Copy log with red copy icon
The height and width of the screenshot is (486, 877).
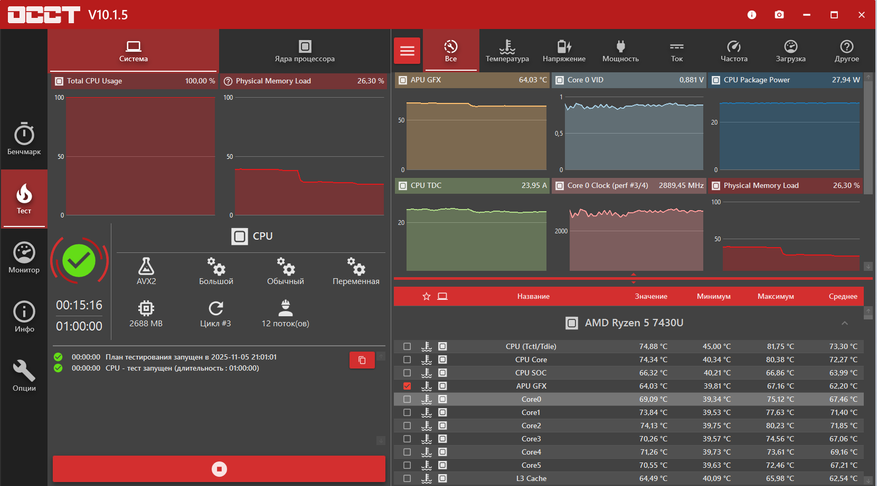[x=362, y=360]
